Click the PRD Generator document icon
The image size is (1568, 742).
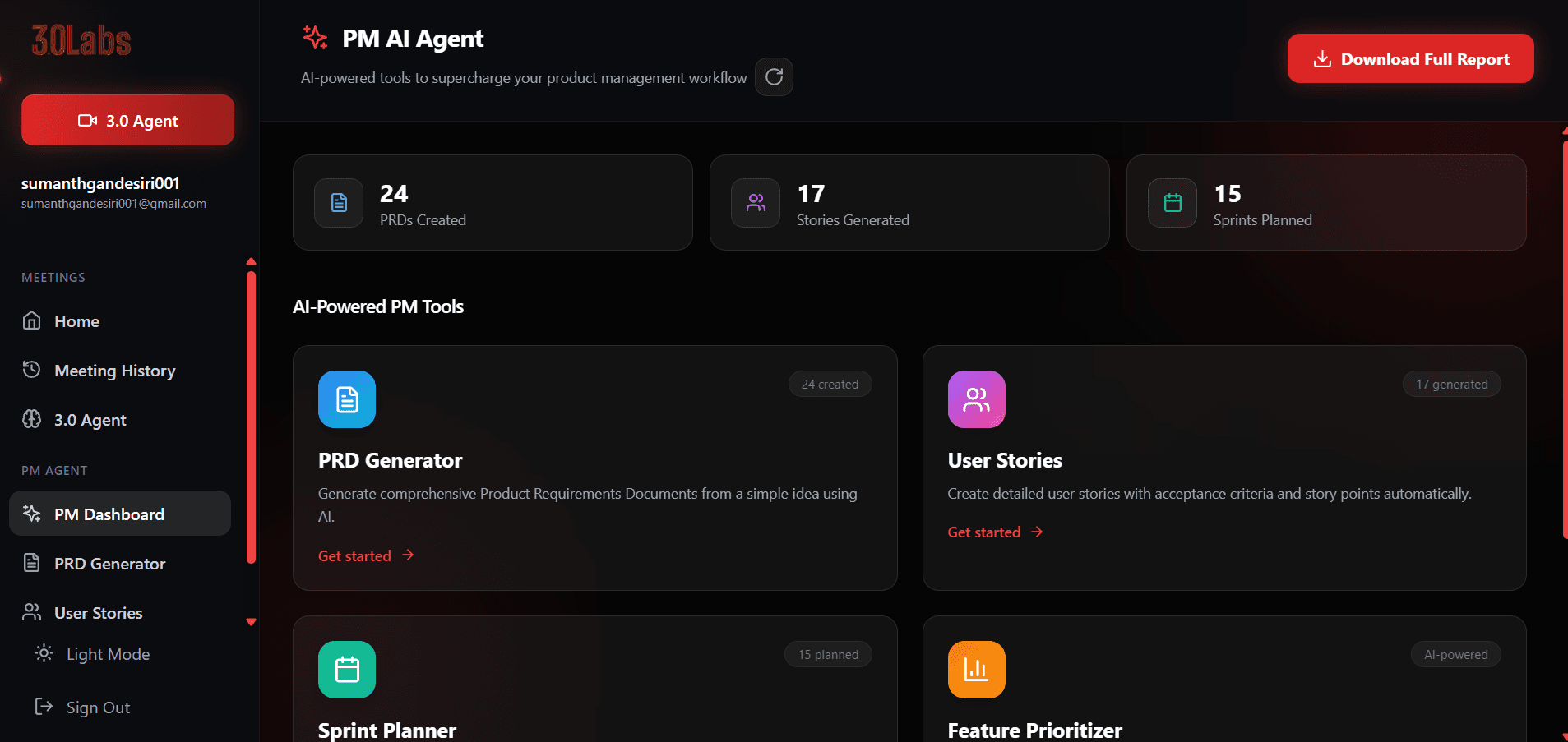[x=346, y=399]
